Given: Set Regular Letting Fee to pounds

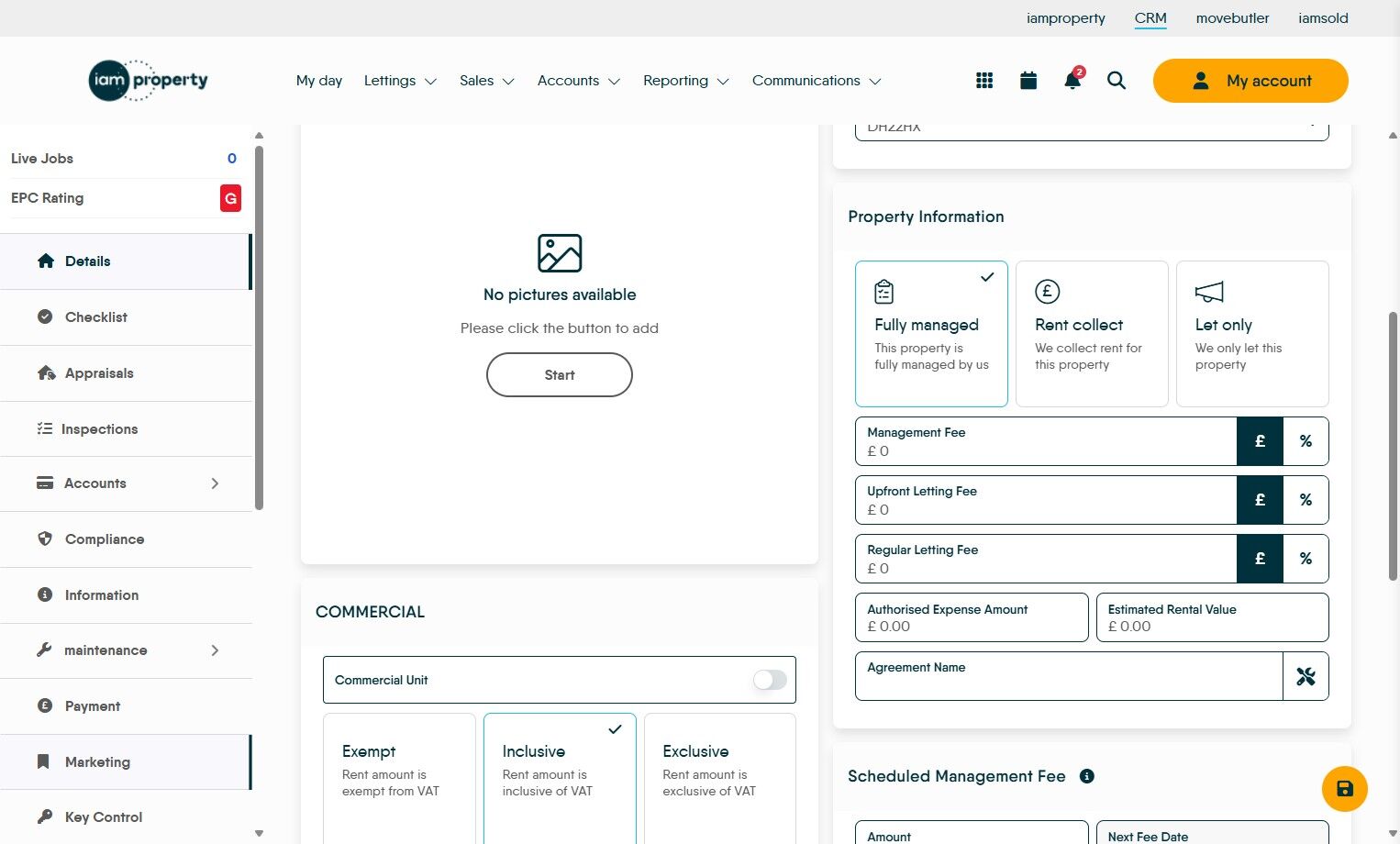Looking at the screenshot, I should (x=1260, y=559).
